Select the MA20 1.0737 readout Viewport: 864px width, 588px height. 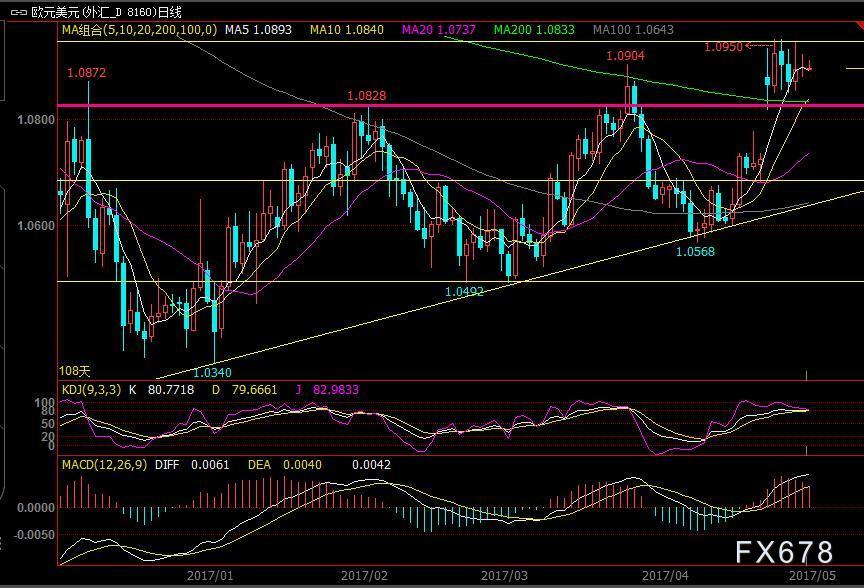tap(439, 30)
